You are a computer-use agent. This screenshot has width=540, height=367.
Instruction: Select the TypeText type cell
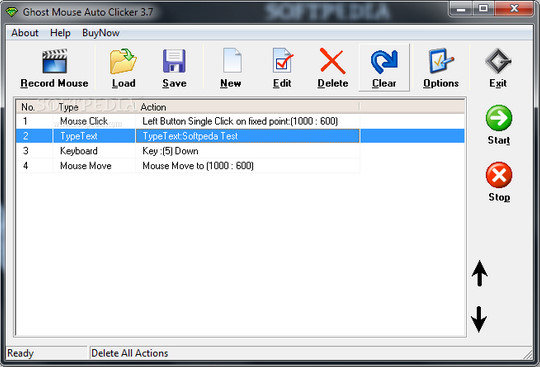(94, 136)
